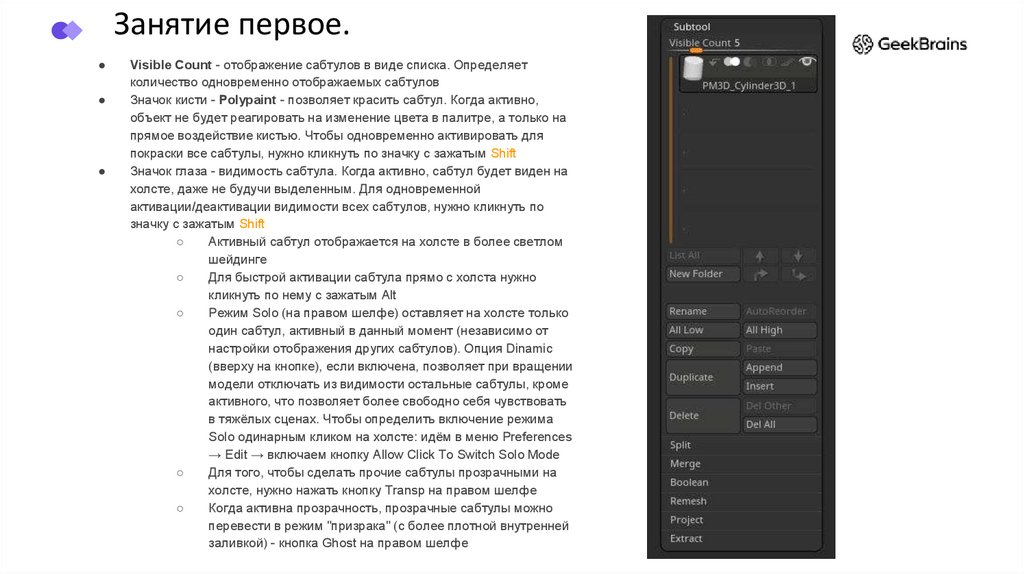Open the Subtool panel header
Viewport: 1024px width, 574px height.
(x=692, y=27)
